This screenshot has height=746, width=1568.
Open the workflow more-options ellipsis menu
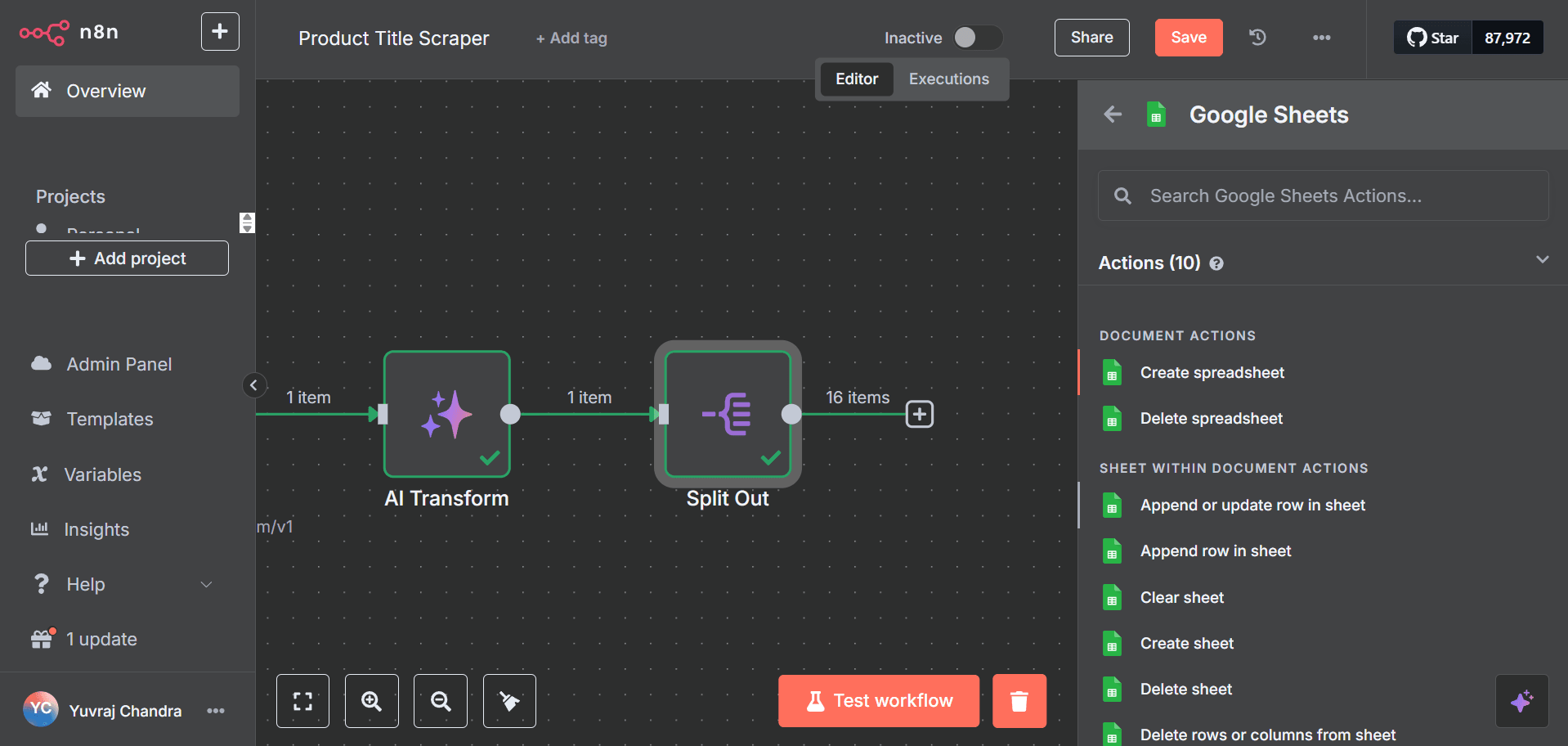pyautogui.click(x=1322, y=38)
